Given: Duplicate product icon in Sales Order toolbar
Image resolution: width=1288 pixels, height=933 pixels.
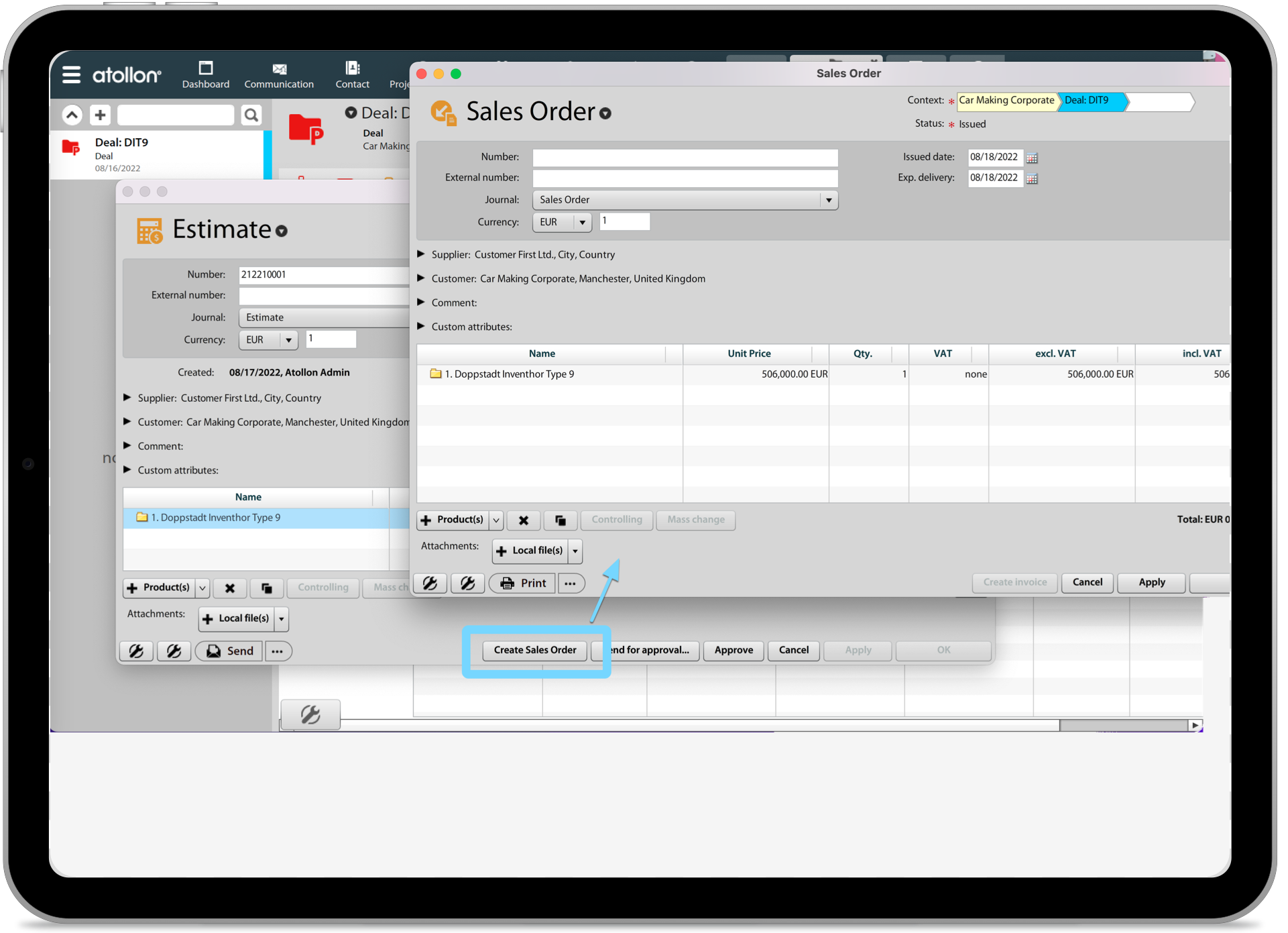Looking at the screenshot, I should pos(561,520).
